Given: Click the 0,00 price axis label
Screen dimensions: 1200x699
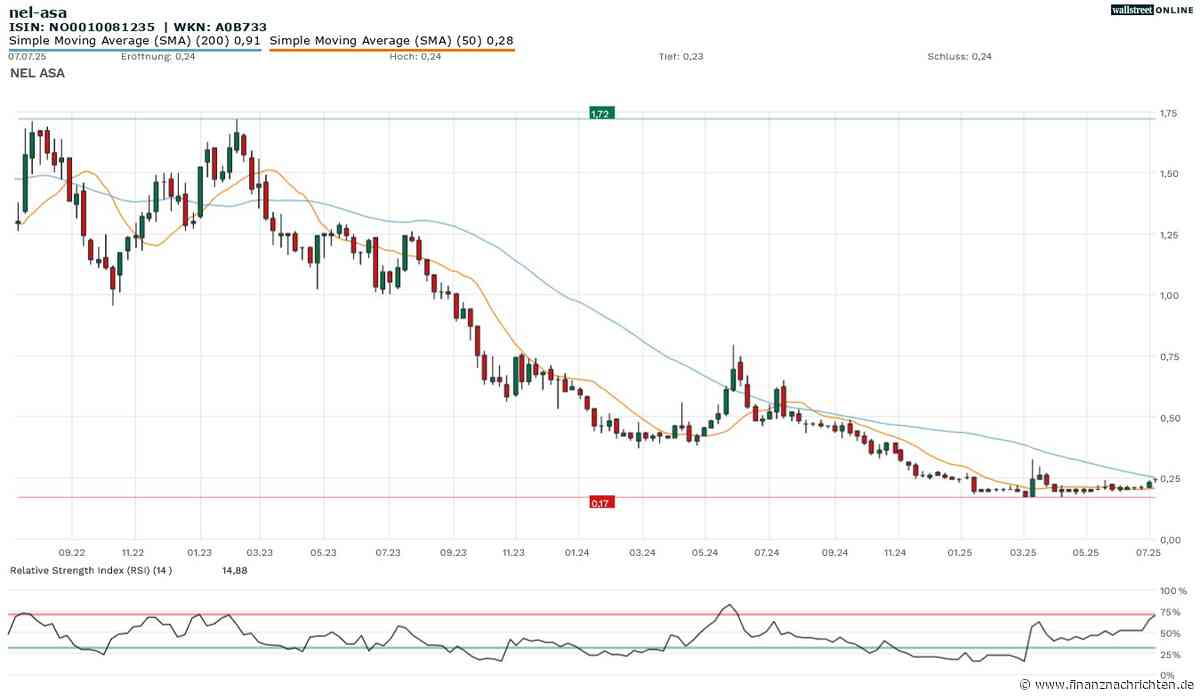Looking at the screenshot, I should (1170, 540).
